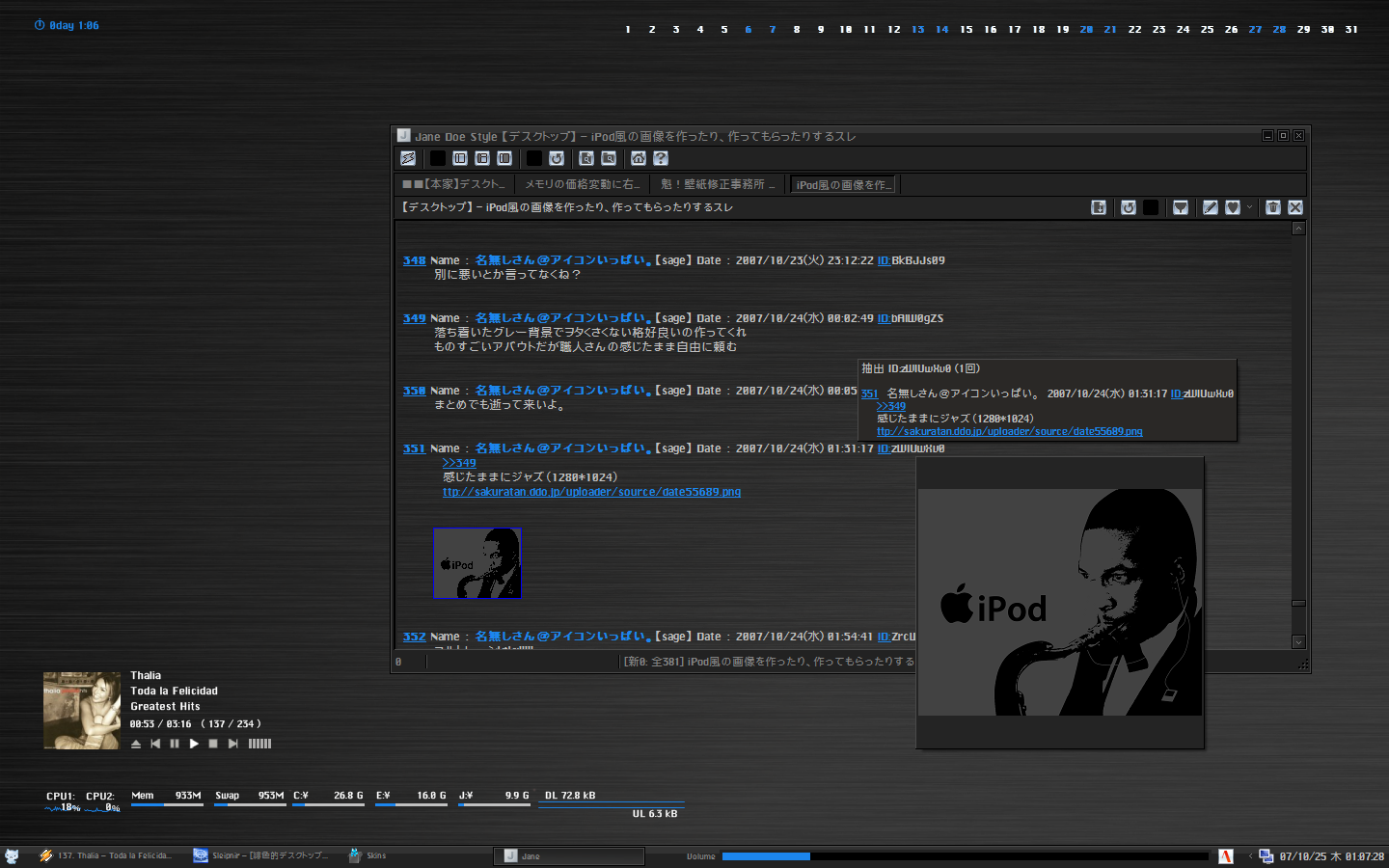Image resolution: width=1389 pixels, height=868 pixels.
Task: Click the small iPod saxophone thumbnail
Action: pyautogui.click(x=477, y=563)
